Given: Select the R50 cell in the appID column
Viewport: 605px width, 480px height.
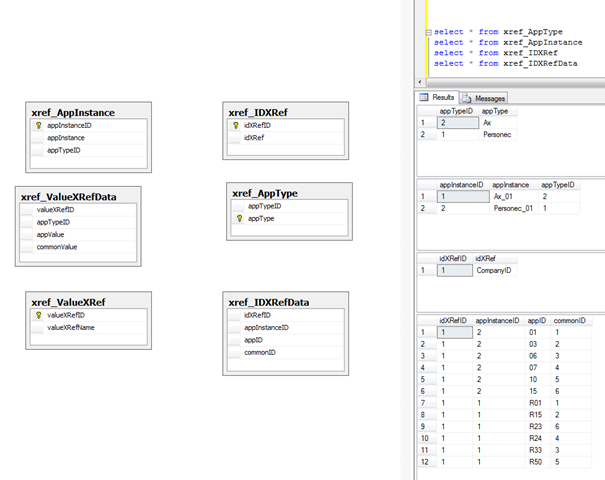Looking at the screenshot, I should (535, 464).
